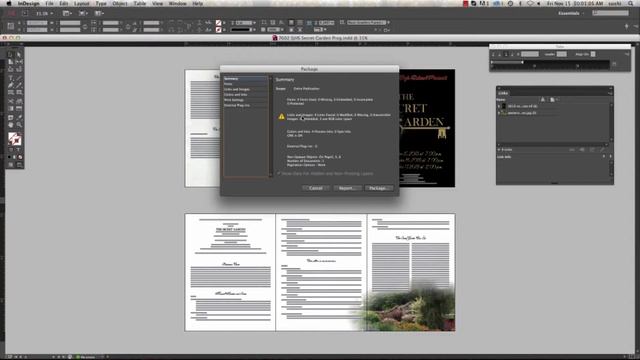
Task: Open the Tabs panel flyout menu
Action: click(x=627, y=54)
